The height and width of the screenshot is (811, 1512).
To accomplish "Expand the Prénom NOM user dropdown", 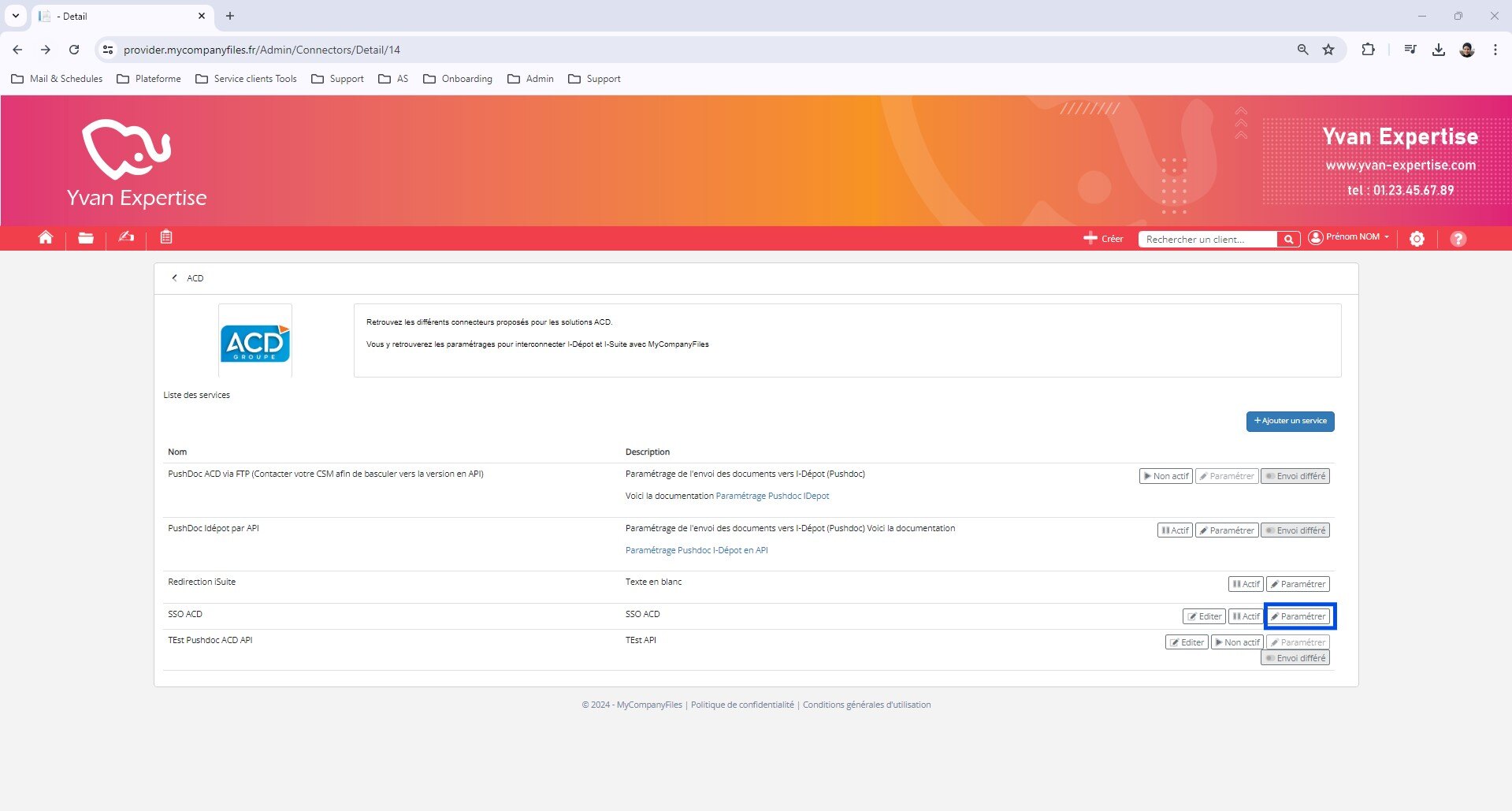I will 1349,237.
